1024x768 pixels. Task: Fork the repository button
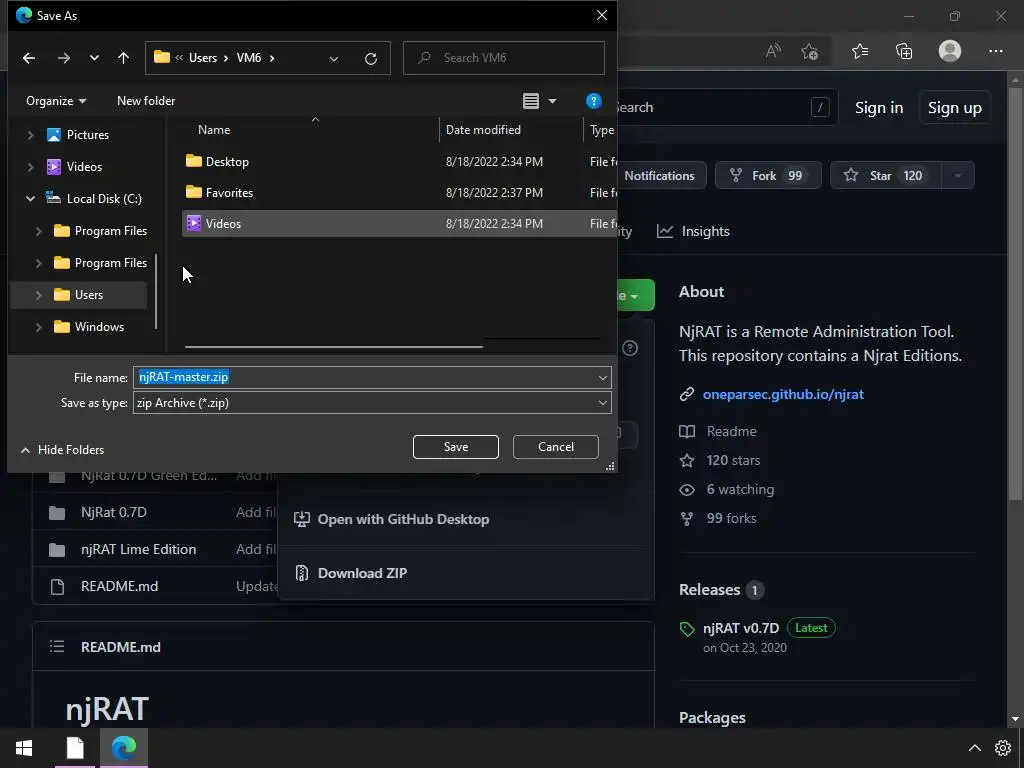(768, 176)
